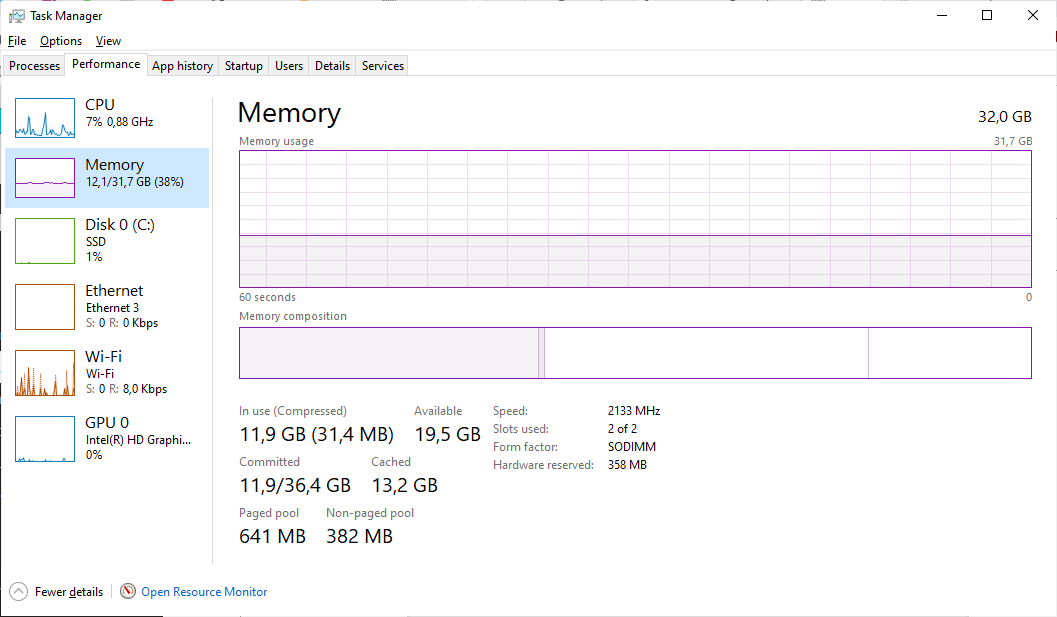
Task: Show the Wi-Fi activity graph thumbnail
Action: pos(45,373)
